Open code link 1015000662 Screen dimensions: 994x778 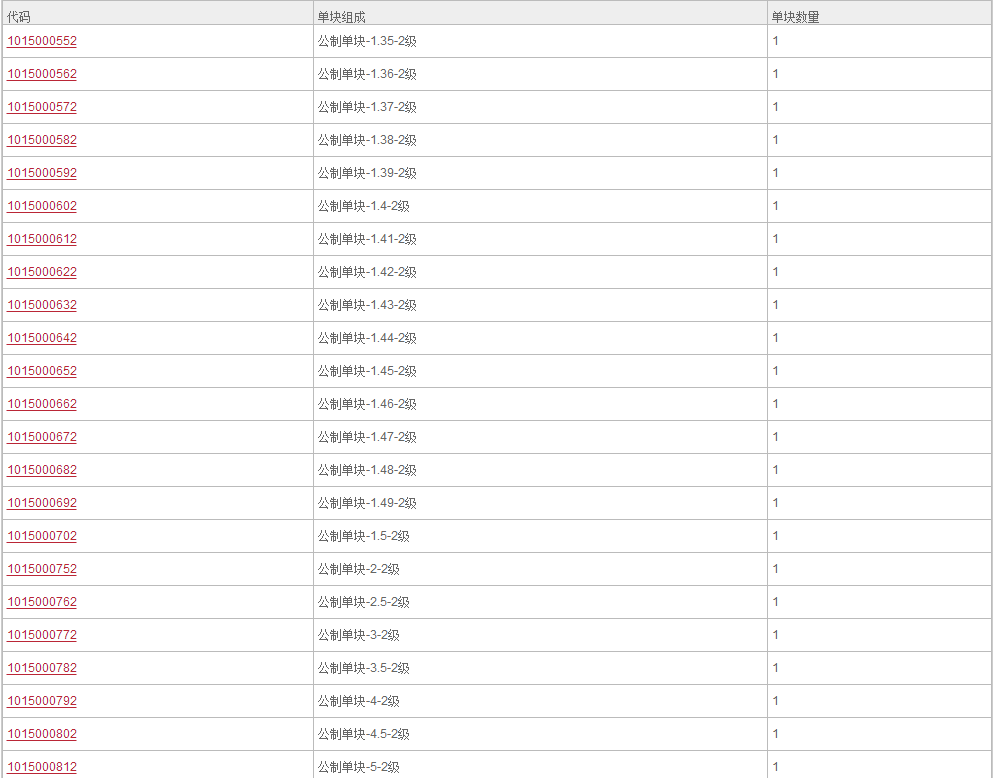[x=42, y=404]
